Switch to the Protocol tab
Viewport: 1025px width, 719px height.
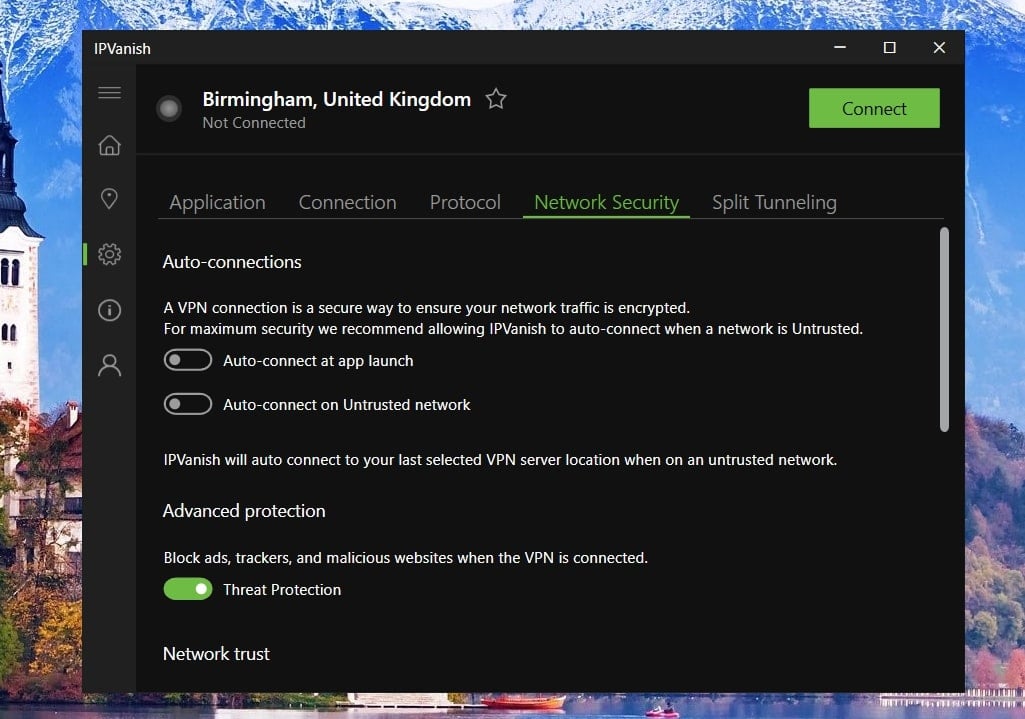click(465, 203)
